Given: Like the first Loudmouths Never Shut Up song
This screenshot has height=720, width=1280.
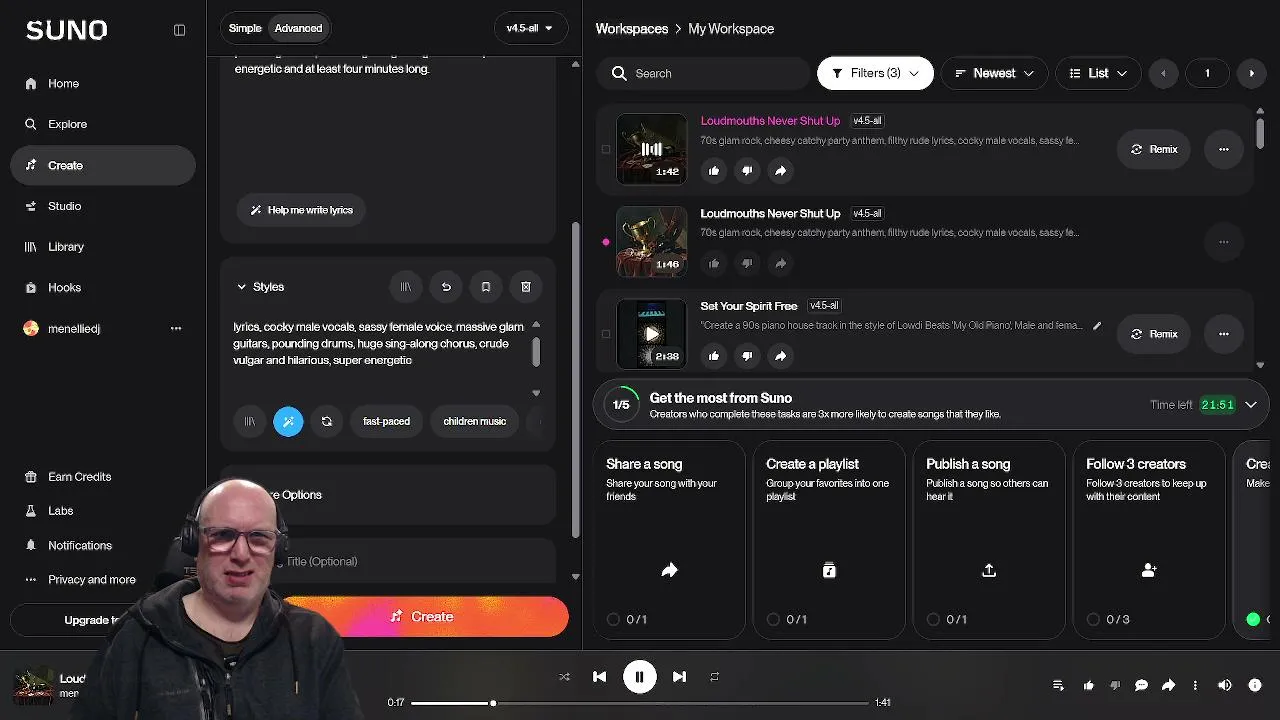Looking at the screenshot, I should pyautogui.click(x=714, y=171).
